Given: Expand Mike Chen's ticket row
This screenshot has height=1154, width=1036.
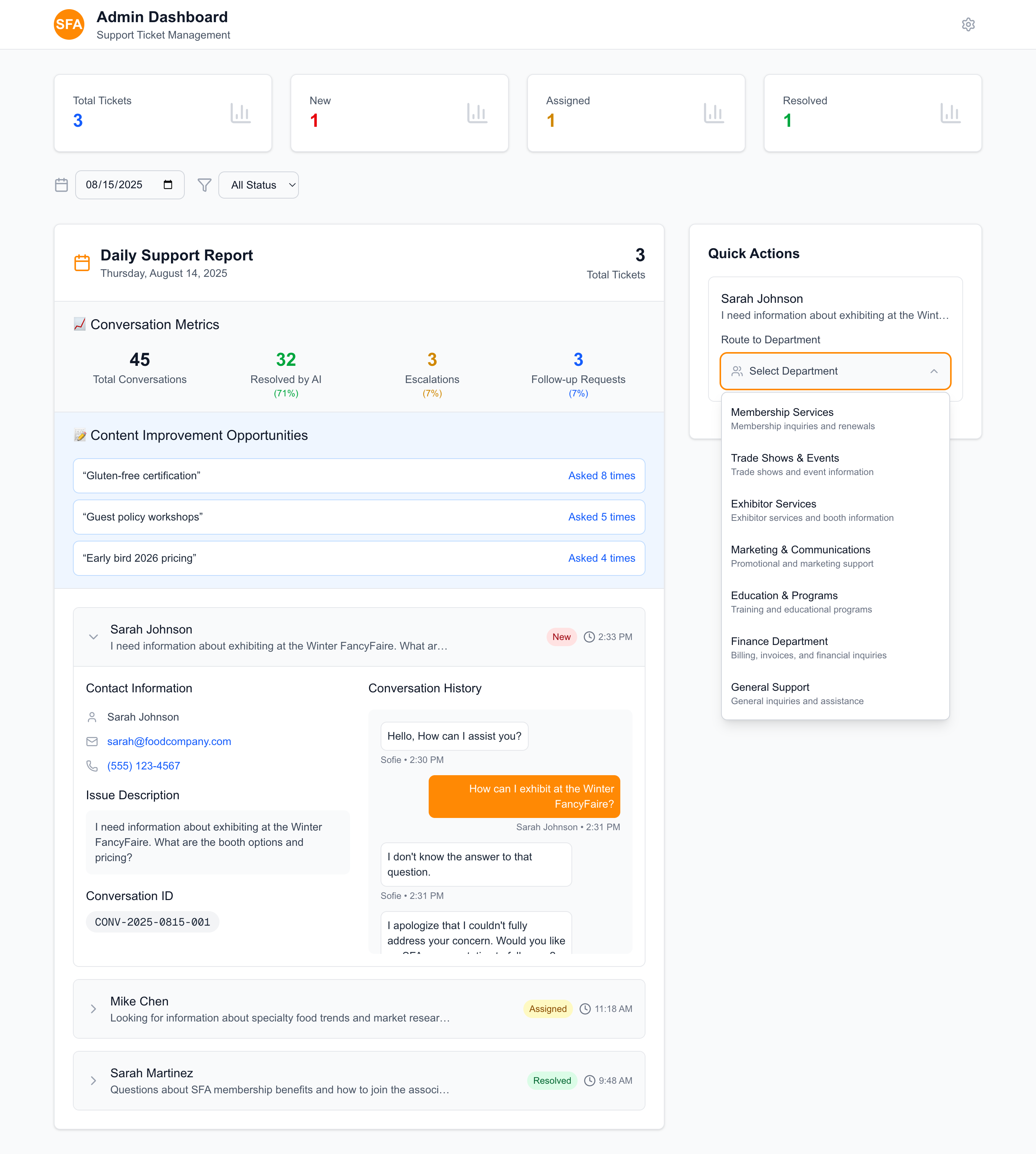Looking at the screenshot, I should pyautogui.click(x=94, y=1009).
